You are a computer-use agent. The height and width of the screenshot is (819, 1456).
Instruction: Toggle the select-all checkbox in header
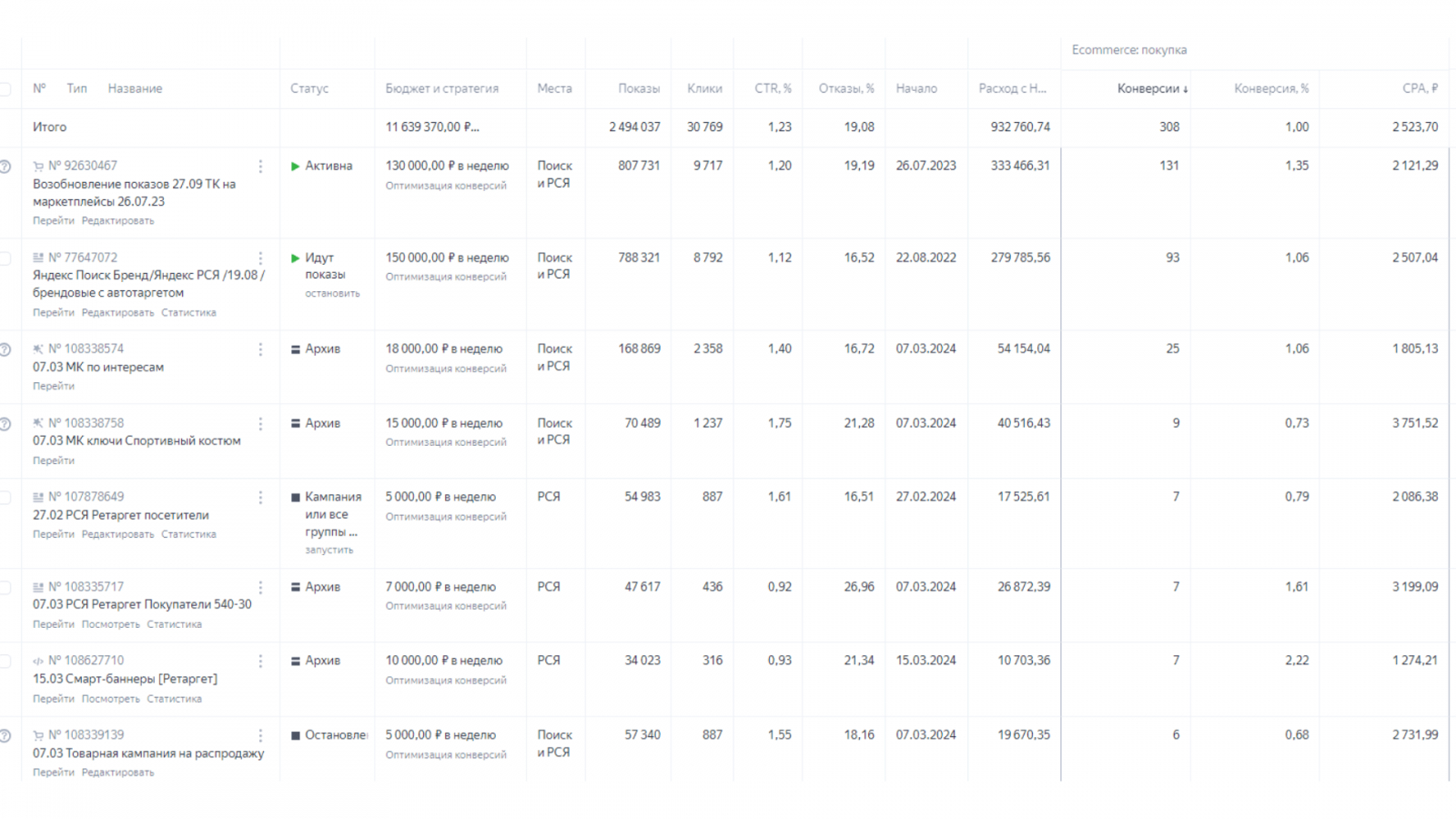tap(5, 89)
